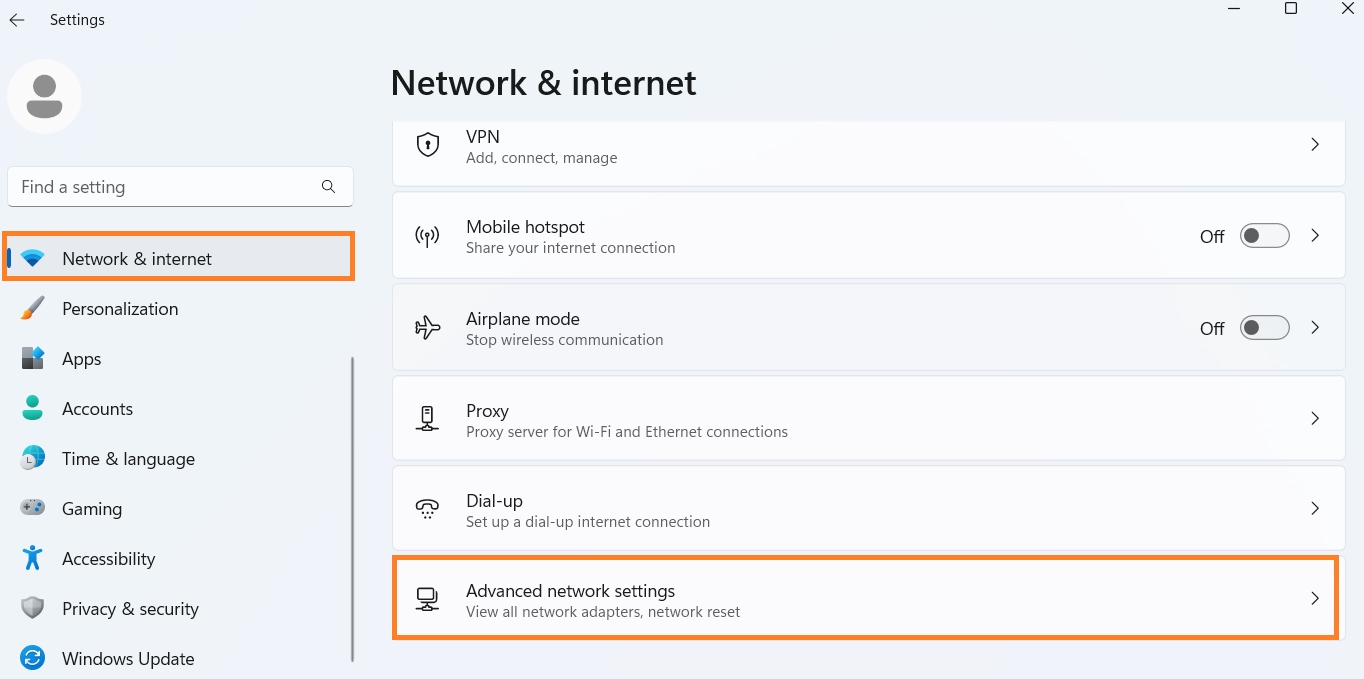Open Advanced network settings chevron
The image size is (1364, 679).
pyautogui.click(x=1315, y=599)
